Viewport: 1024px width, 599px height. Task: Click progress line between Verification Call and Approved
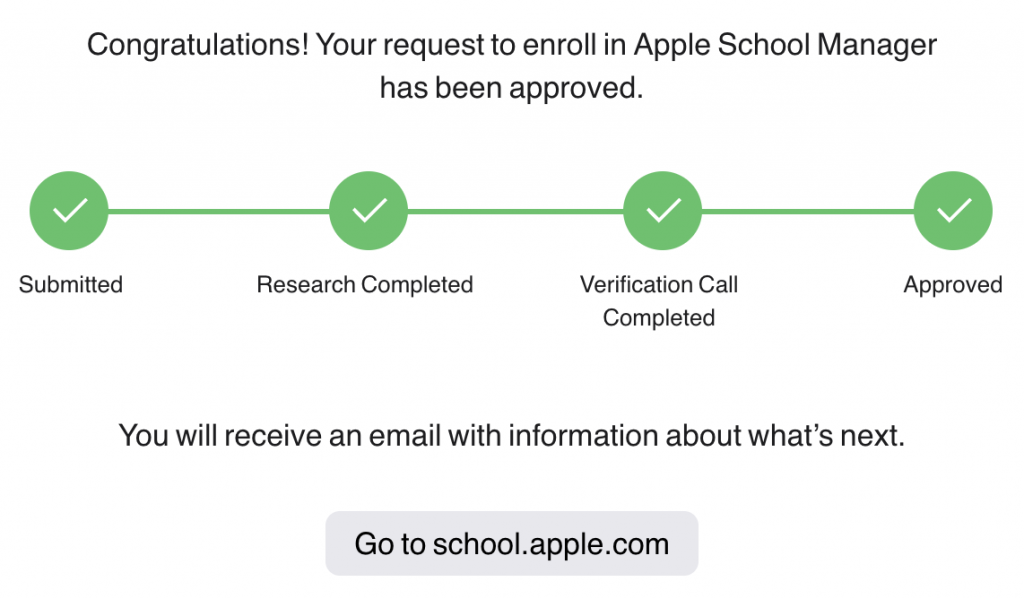(807, 211)
